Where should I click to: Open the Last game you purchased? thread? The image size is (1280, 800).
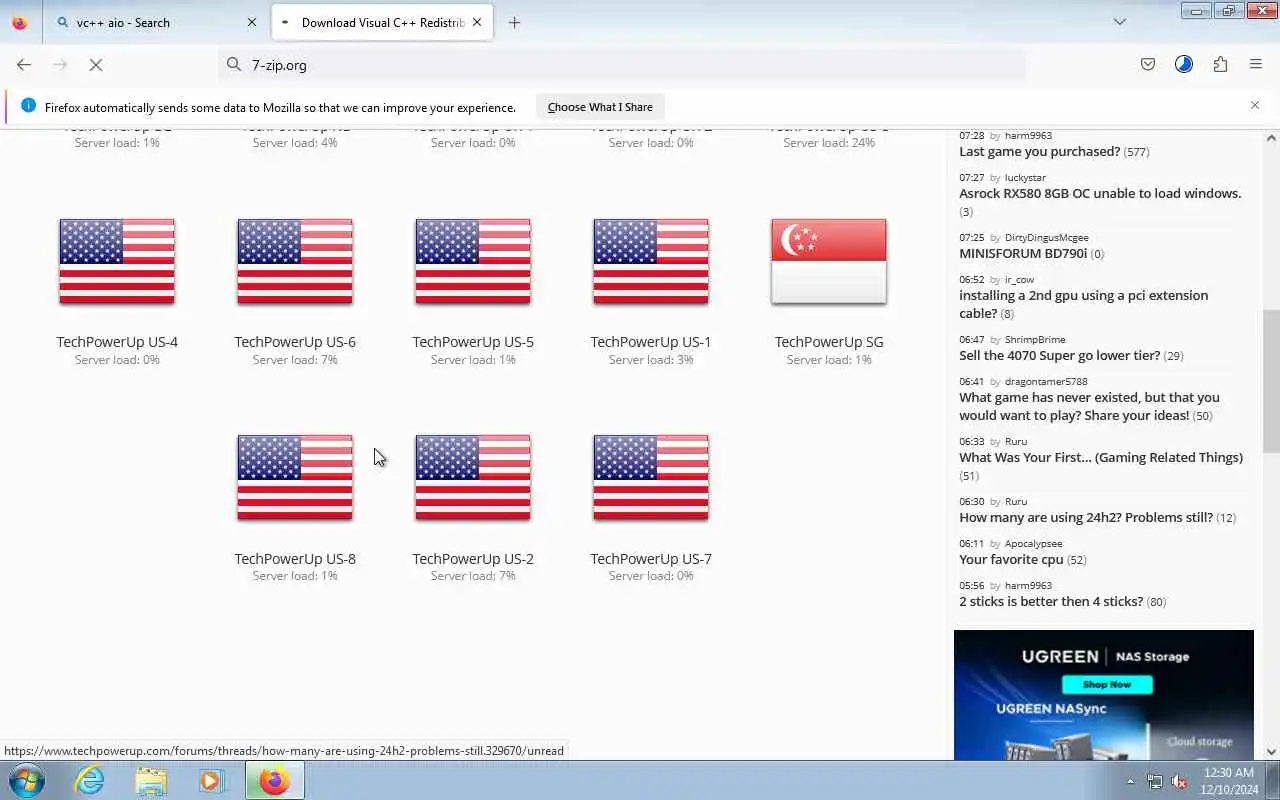(1039, 151)
